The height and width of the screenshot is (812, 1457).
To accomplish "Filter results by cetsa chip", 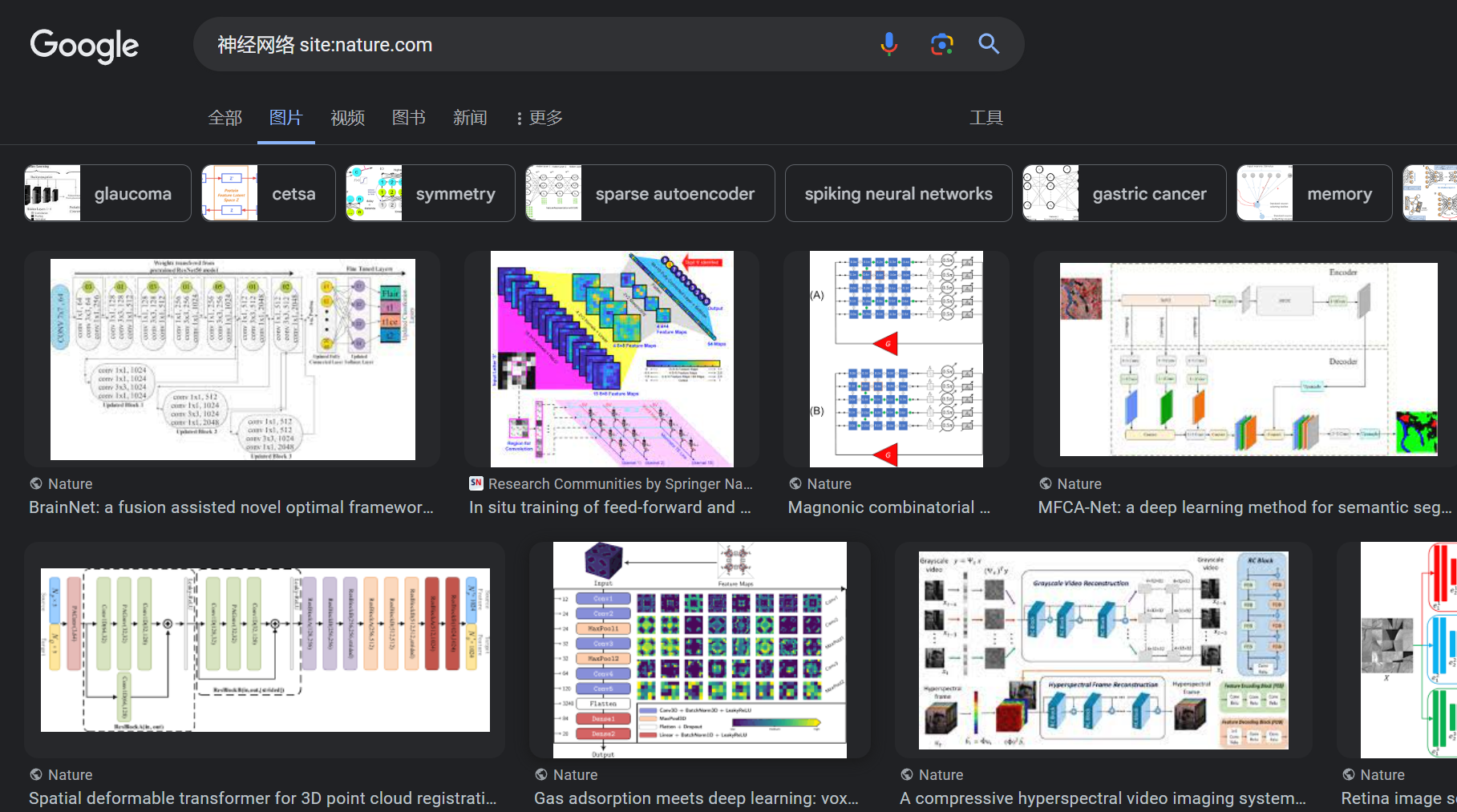I will [x=269, y=193].
